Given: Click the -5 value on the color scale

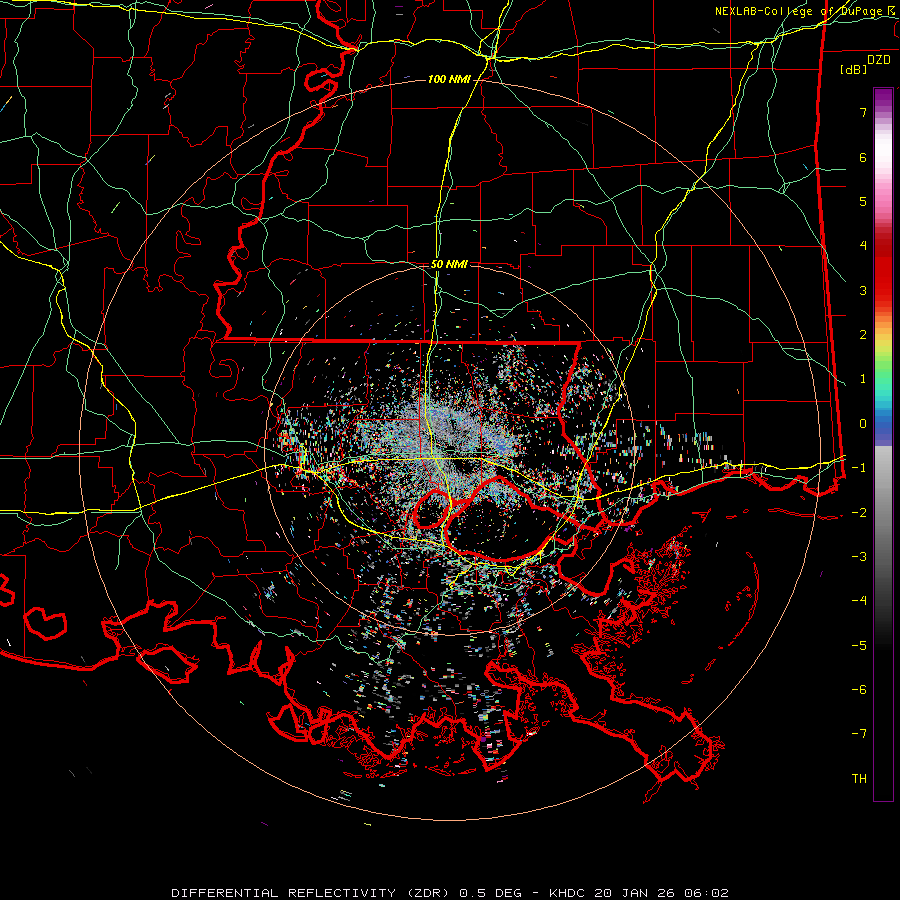Looking at the screenshot, I should [859, 646].
